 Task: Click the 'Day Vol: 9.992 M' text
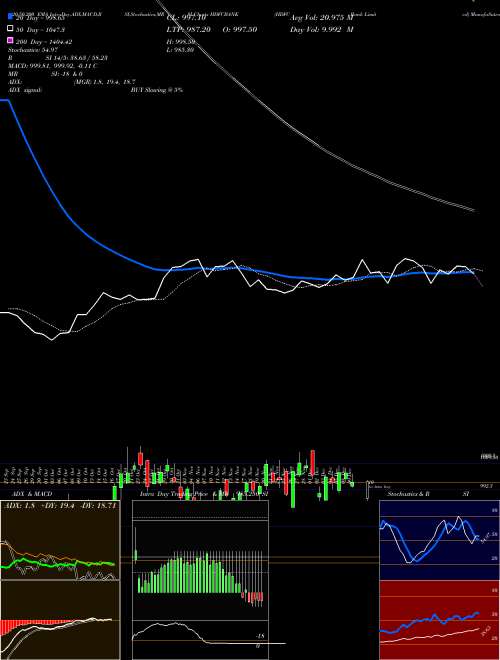click(322, 29)
